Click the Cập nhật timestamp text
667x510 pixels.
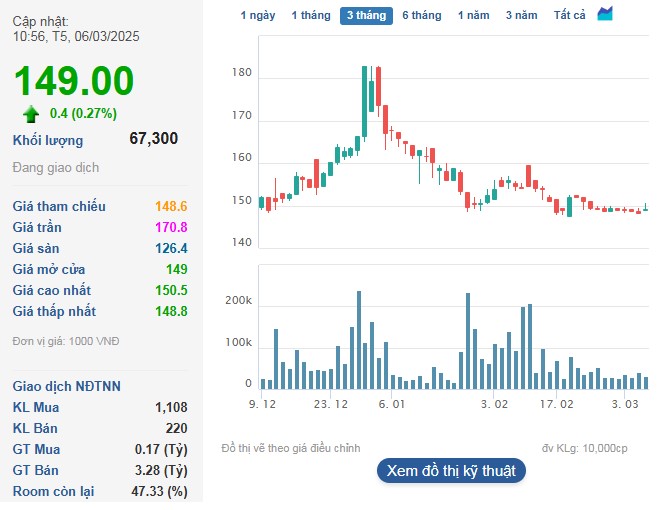tap(76, 27)
